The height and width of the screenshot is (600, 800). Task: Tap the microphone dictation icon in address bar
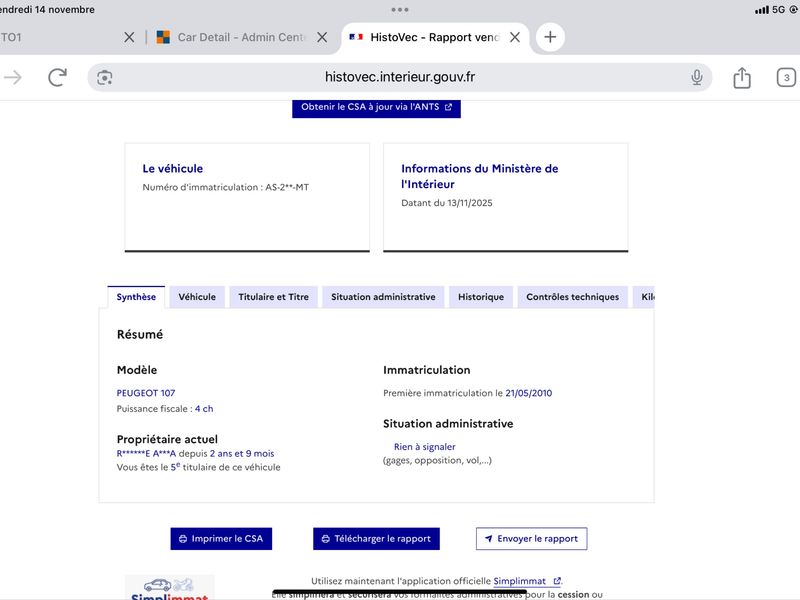tap(696, 78)
